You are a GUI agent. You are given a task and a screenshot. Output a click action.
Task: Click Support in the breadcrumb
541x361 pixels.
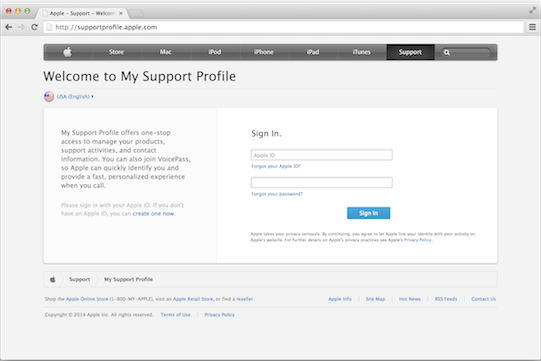(79, 279)
